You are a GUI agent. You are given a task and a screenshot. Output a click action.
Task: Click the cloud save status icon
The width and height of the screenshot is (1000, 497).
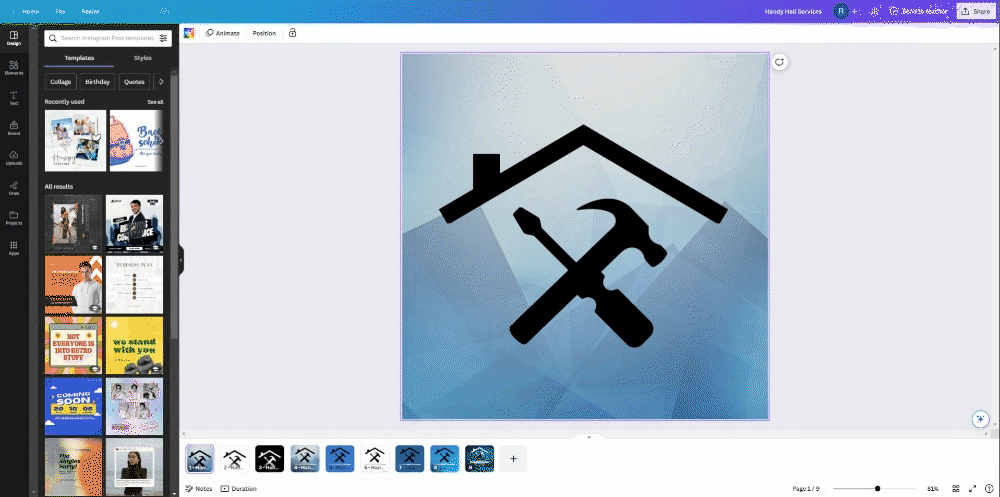click(x=165, y=11)
